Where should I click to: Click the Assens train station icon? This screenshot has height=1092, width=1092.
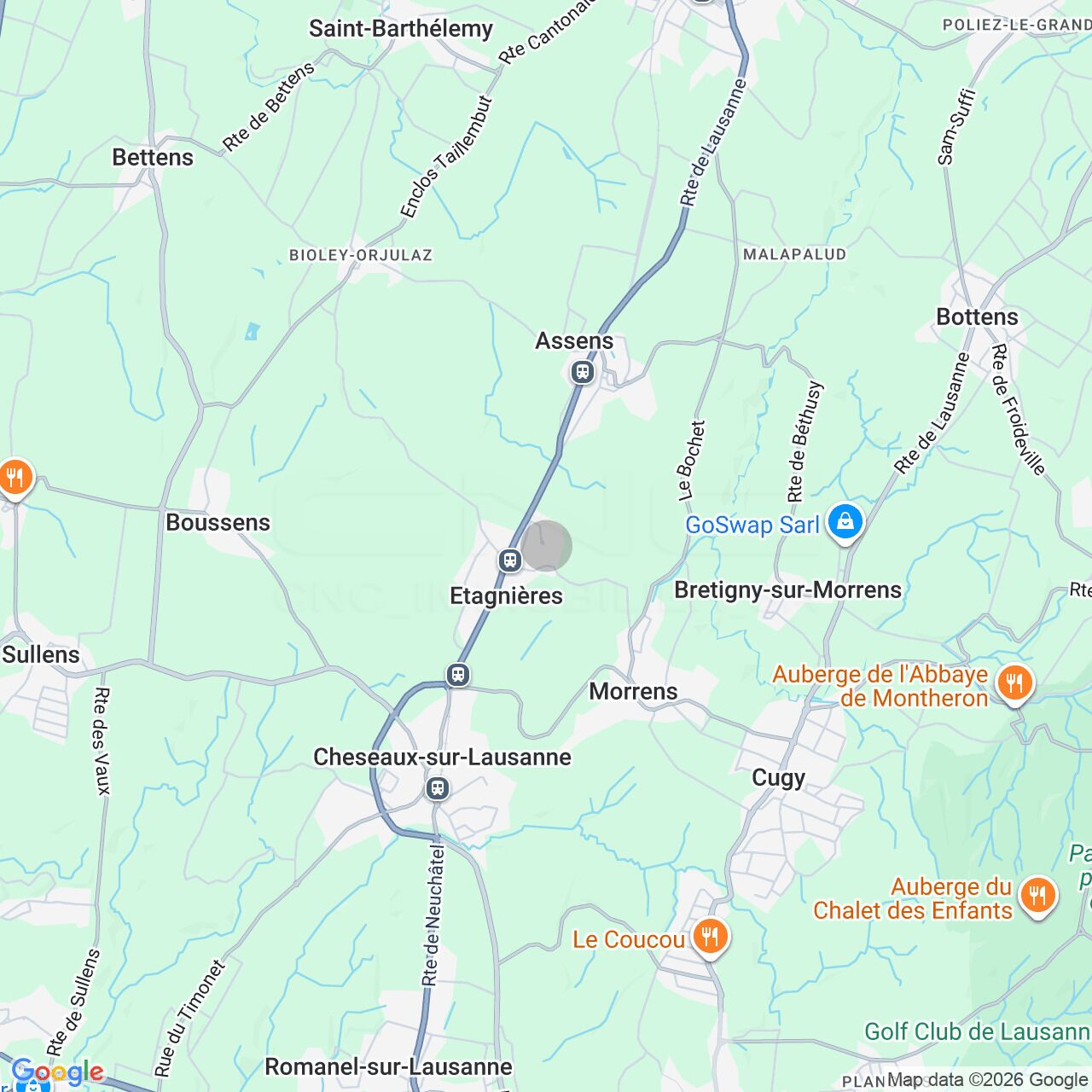[x=582, y=372]
